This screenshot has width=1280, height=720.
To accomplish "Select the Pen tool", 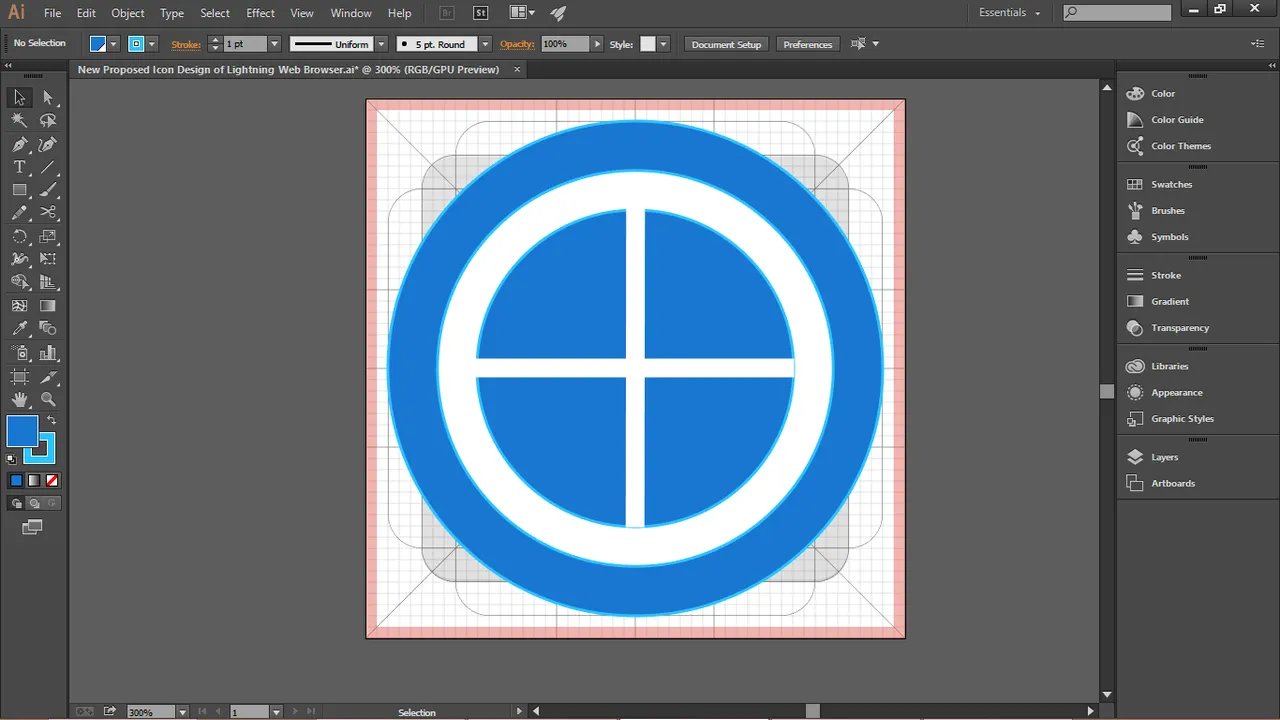I will [19, 144].
